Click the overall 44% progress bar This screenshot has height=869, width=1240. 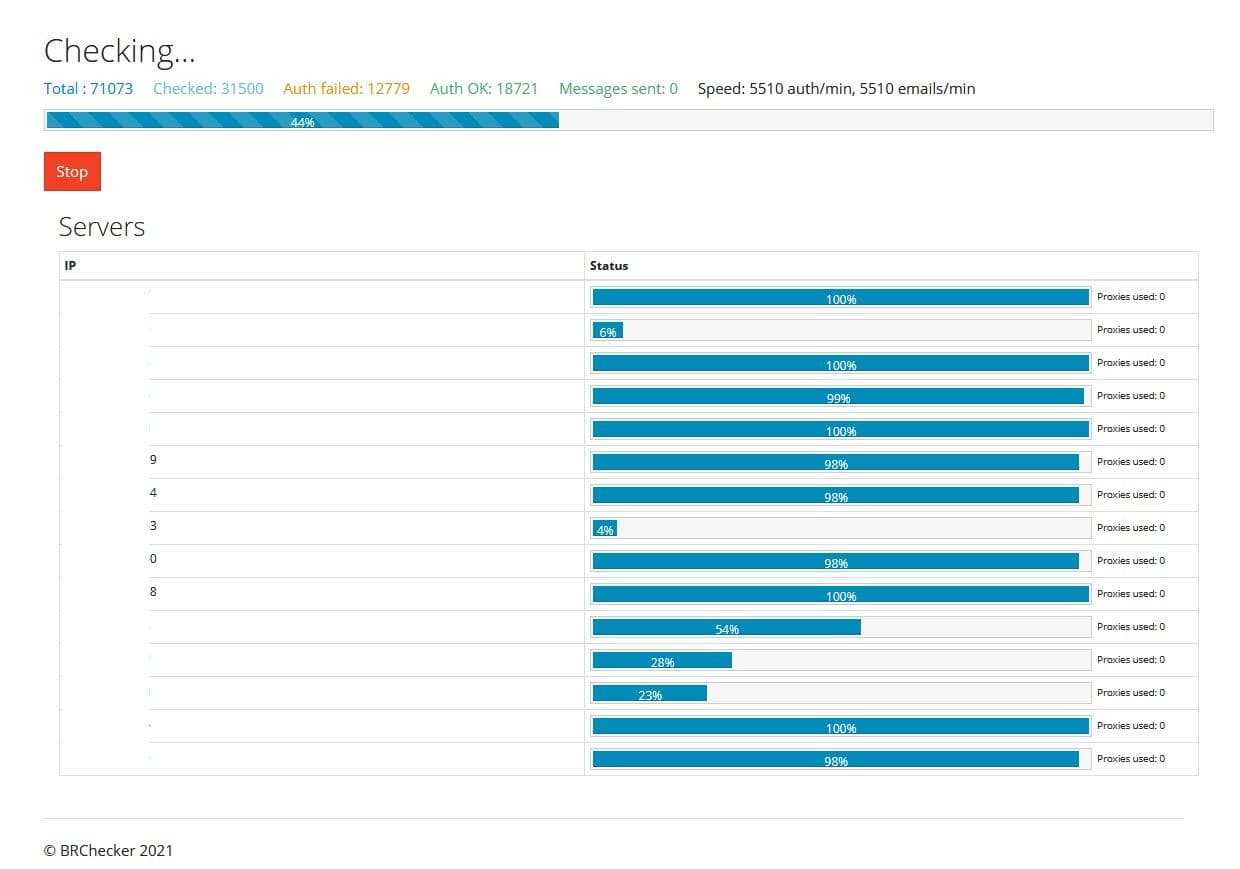coord(300,120)
